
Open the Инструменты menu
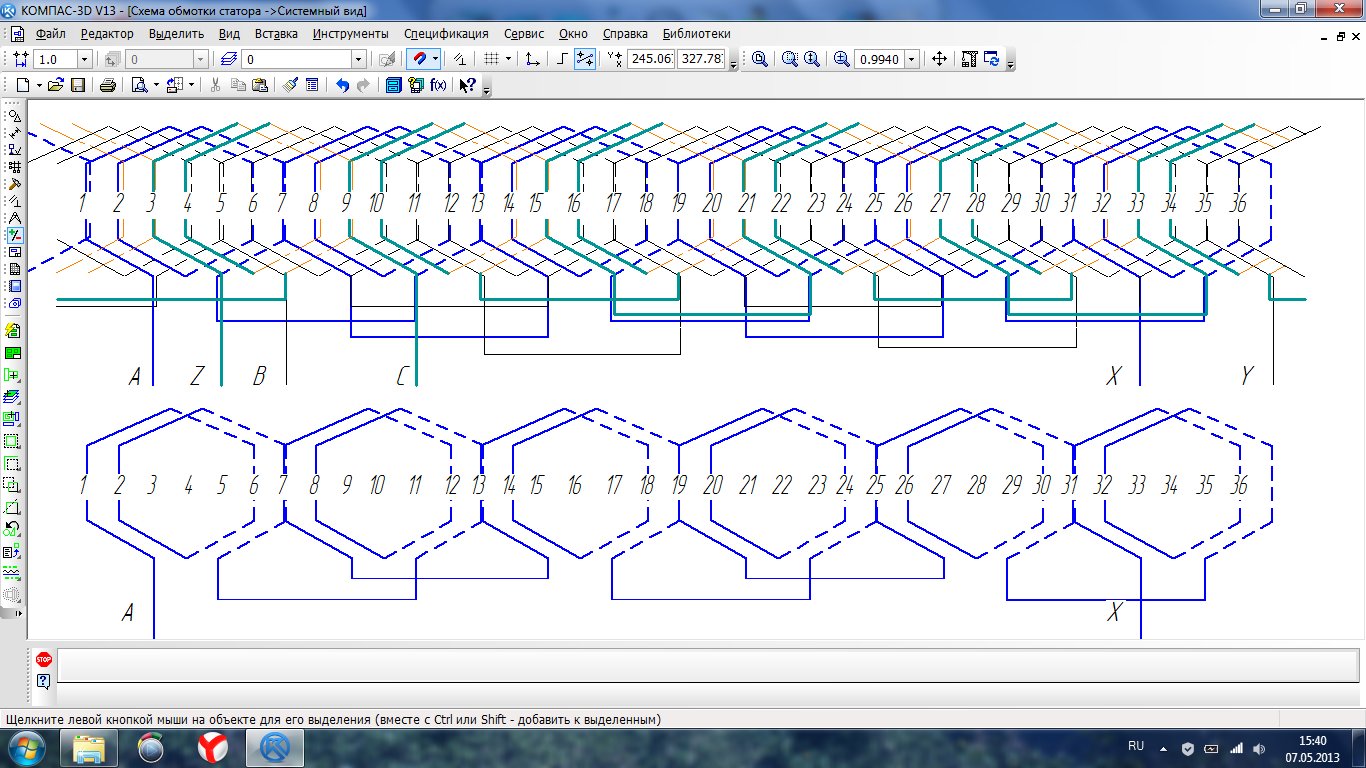coord(350,33)
